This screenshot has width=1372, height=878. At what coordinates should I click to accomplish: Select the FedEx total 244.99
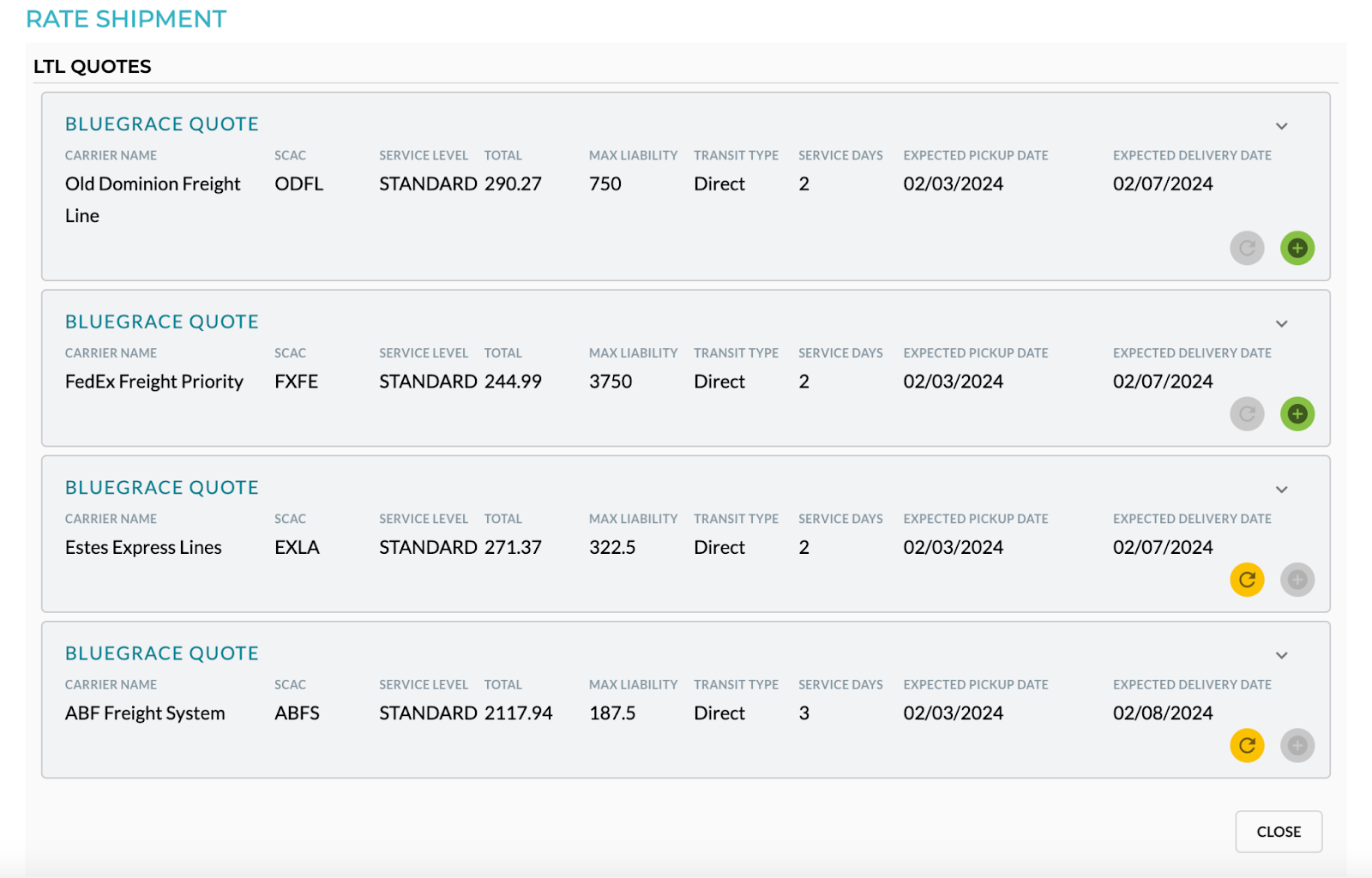click(513, 382)
